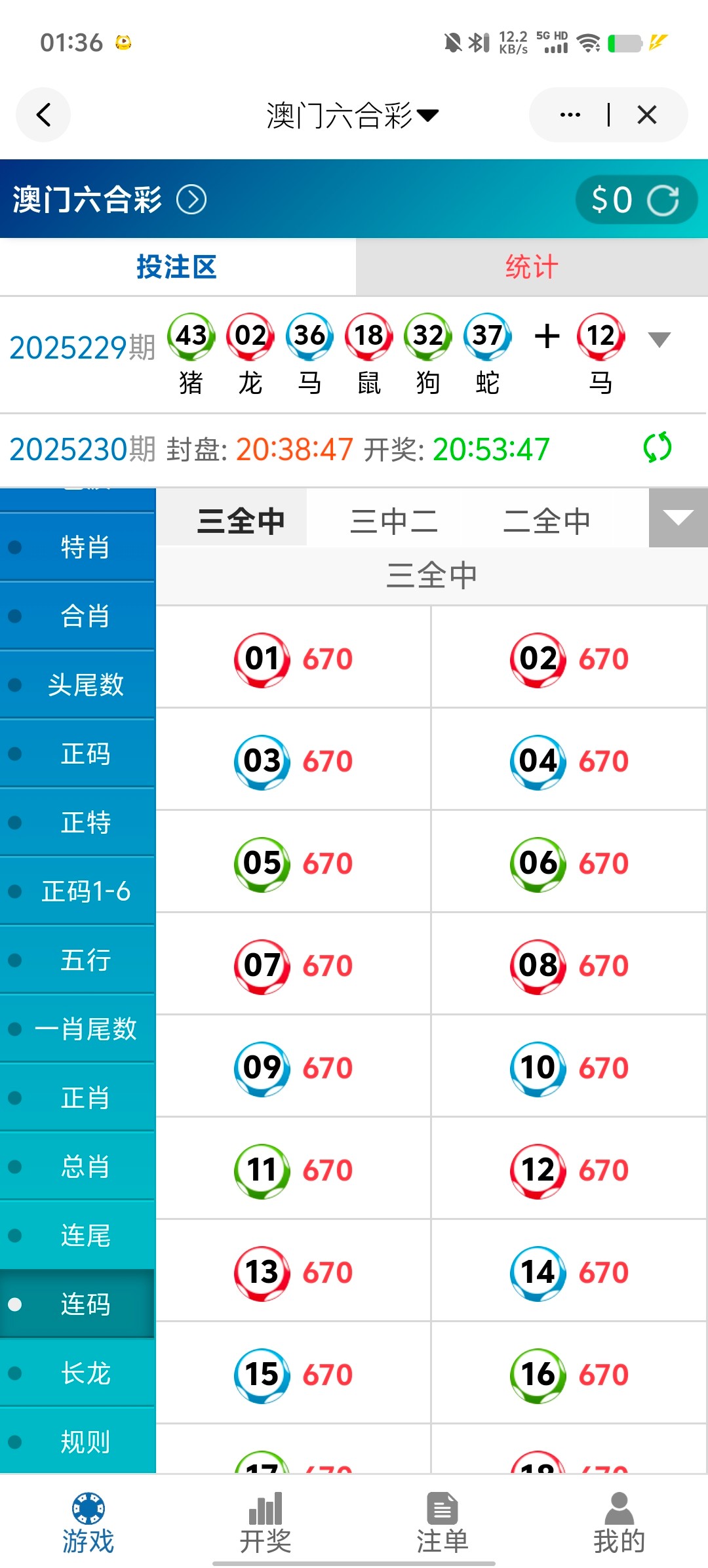Select number ball 01
The width and height of the screenshot is (708, 1568).
tap(262, 659)
